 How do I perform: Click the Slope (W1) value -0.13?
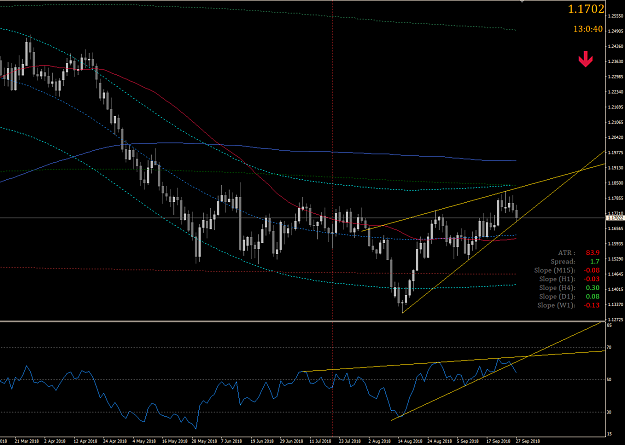pos(591,305)
